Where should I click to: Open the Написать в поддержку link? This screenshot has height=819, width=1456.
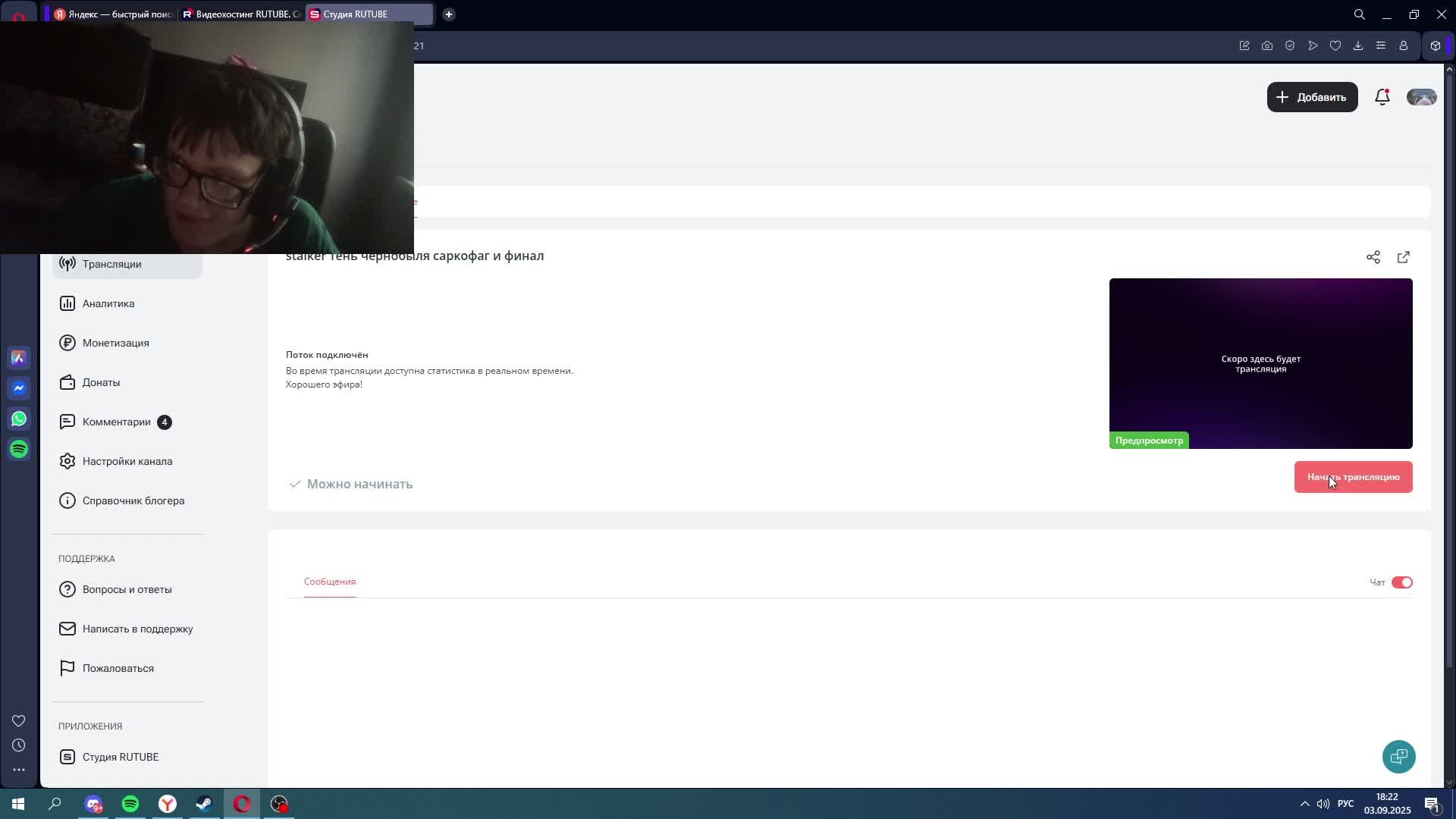[x=137, y=629]
